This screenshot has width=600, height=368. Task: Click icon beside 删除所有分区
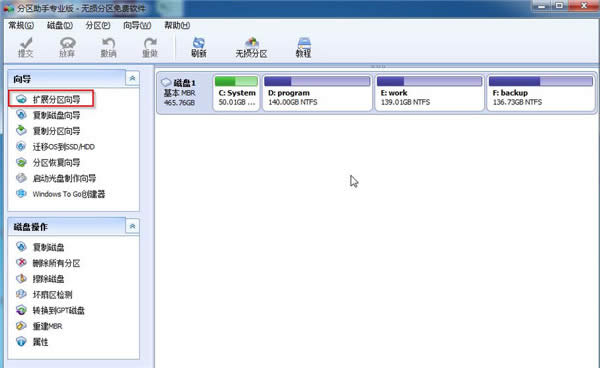(21, 263)
